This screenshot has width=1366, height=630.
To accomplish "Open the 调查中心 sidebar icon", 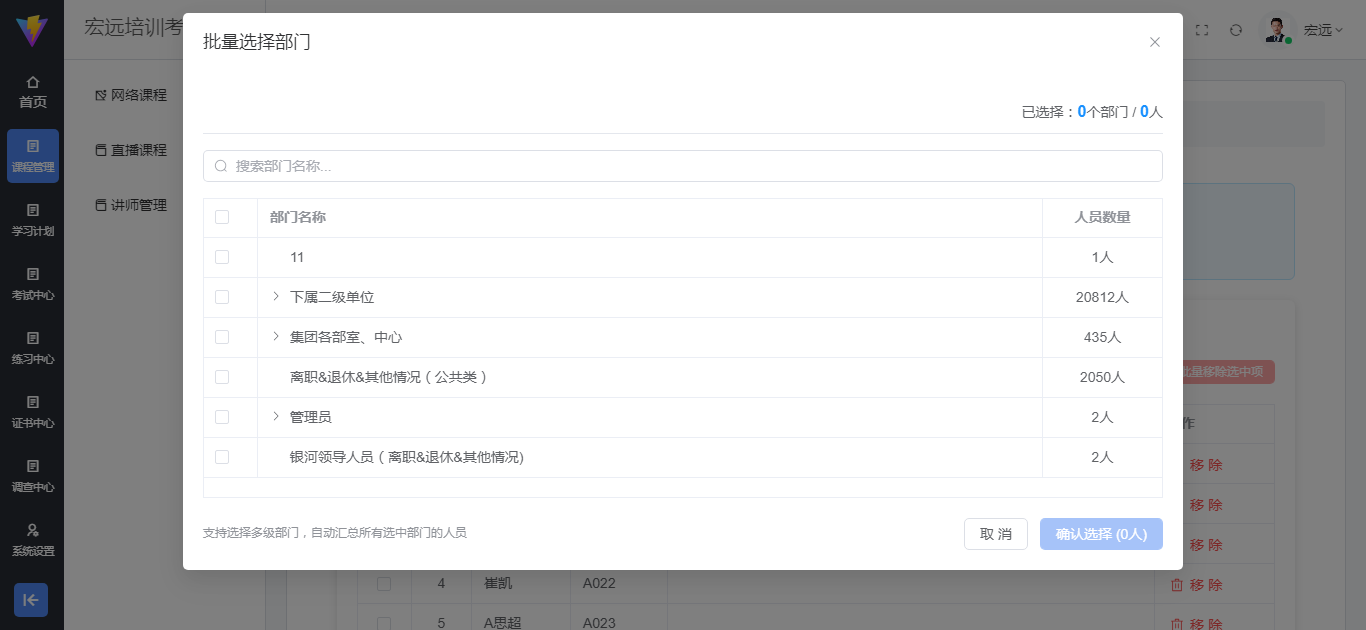I will point(32,475).
